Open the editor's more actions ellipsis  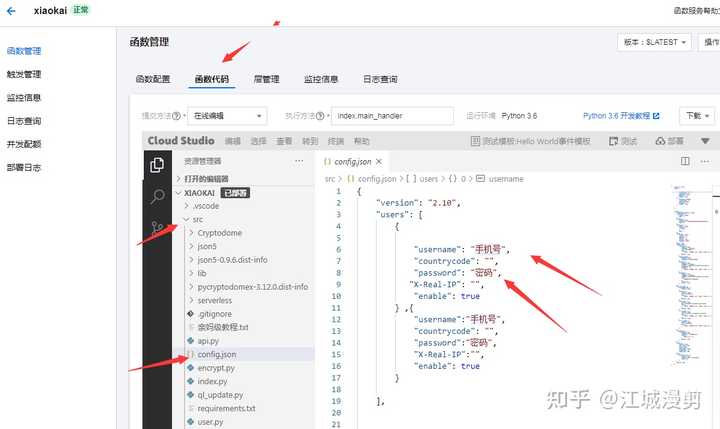point(705,161)
